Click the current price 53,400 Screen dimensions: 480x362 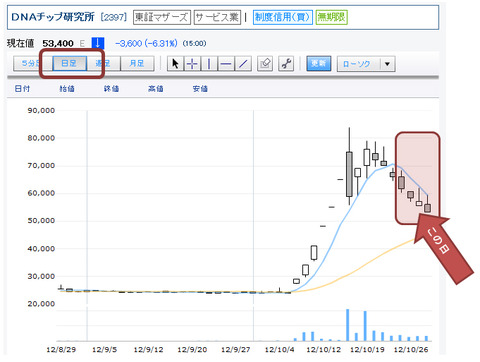58,43
